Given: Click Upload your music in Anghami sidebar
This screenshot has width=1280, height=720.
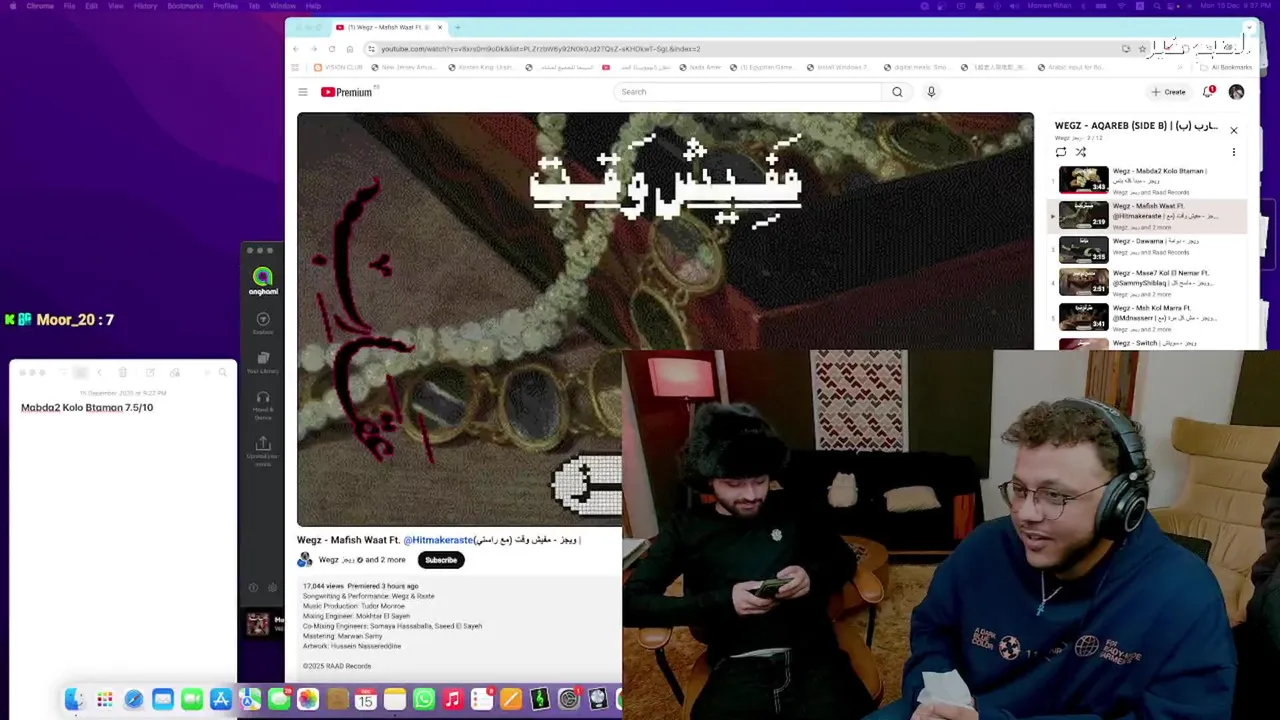Looking at the screenshot, I should coord(263,450).
